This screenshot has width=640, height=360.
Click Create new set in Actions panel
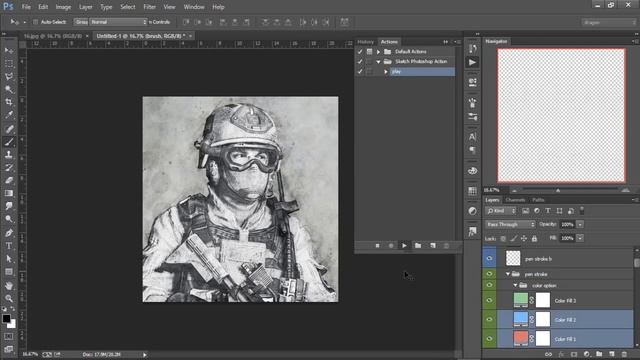[x=418, y=246]
